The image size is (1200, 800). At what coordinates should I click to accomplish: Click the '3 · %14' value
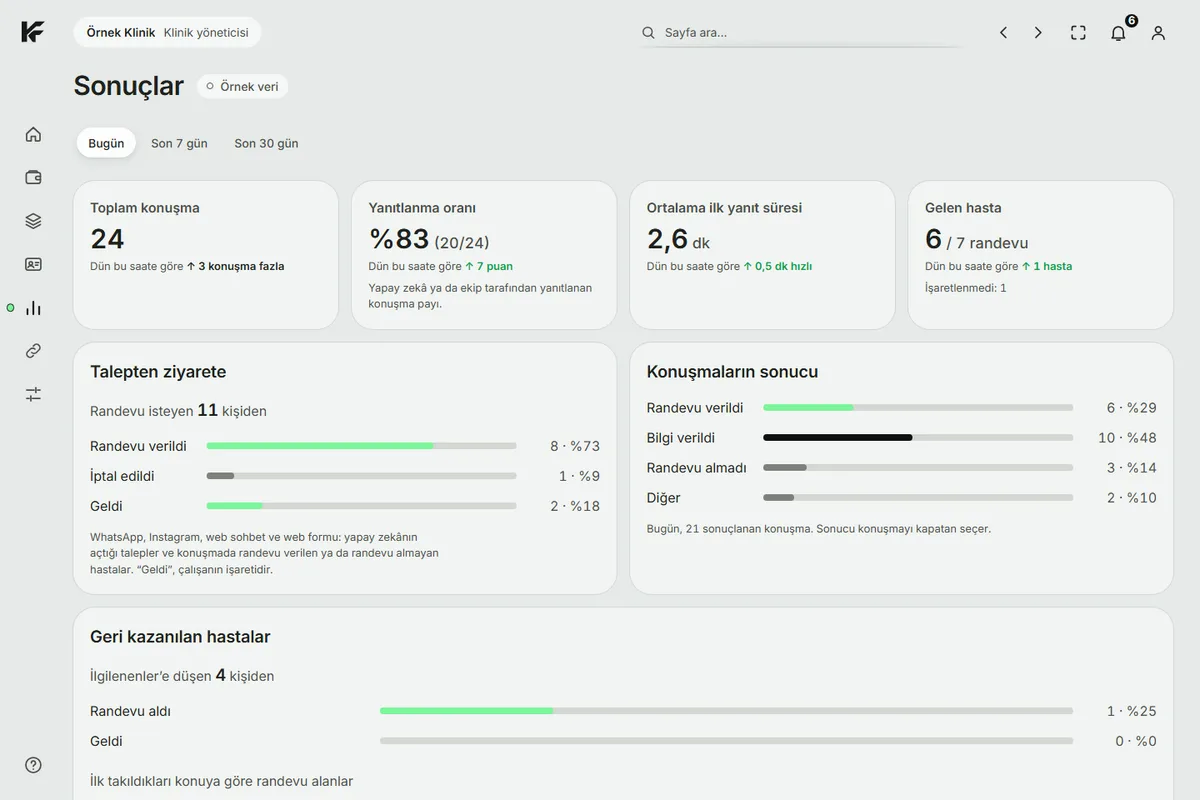[1131, 468]
